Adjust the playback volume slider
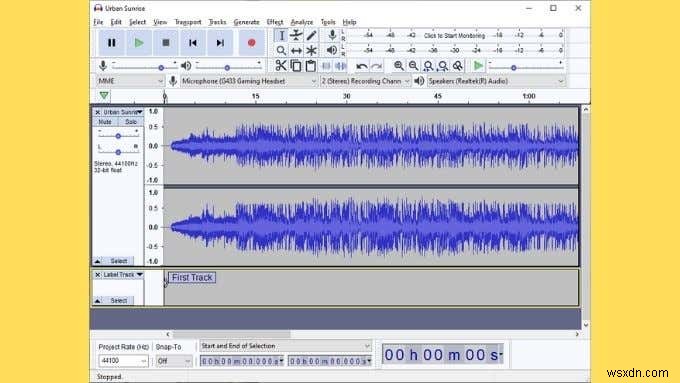 pyautogui.click(x=228, y=66)
